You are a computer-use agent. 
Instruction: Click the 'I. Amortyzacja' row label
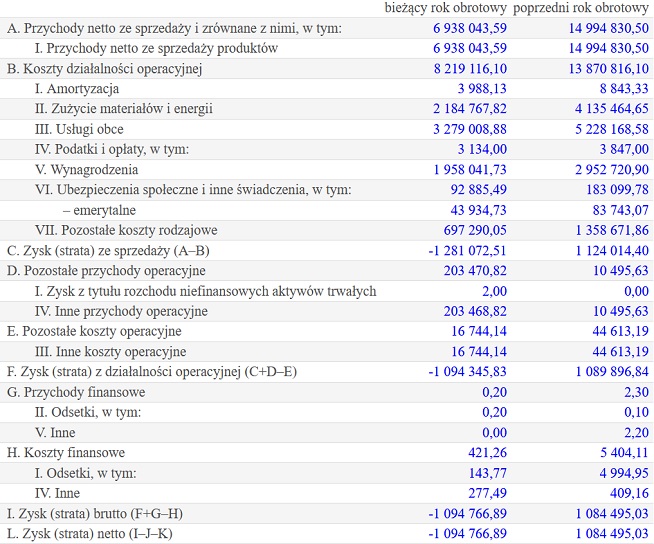coord(77,88)
